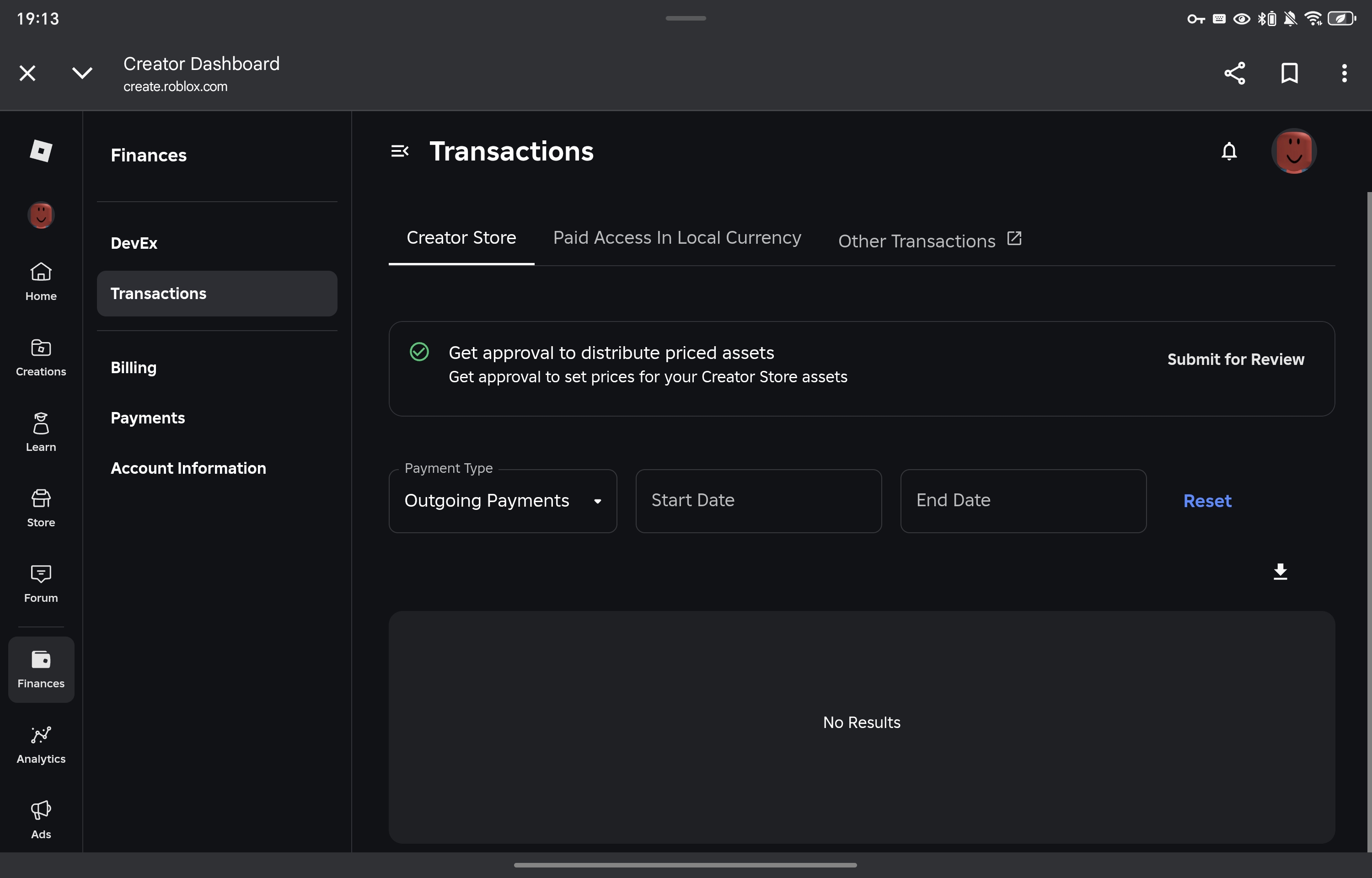The height and width of the screenshot is (878, 1372).
Task: Click the End Date field
Action: pyautogui.click(x=1023, y=501)
